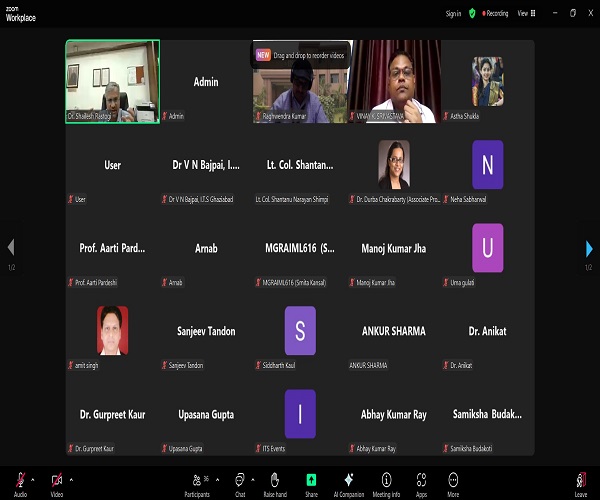Select the Upasana Gupta tile
Image resolution: width=600 pixels, height=500 pixels.
(206, 414)
